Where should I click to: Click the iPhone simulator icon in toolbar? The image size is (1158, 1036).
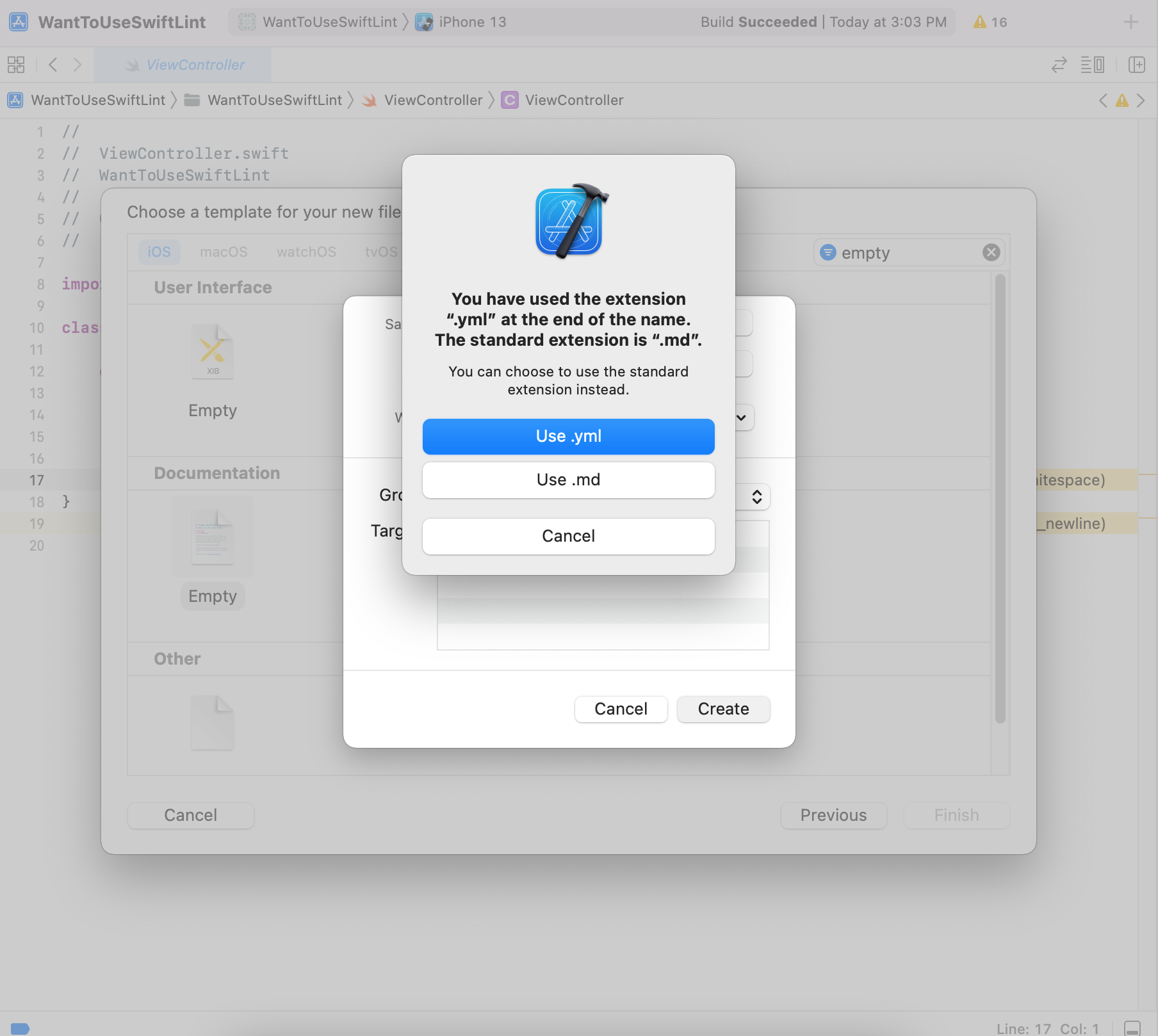(424, 22)
